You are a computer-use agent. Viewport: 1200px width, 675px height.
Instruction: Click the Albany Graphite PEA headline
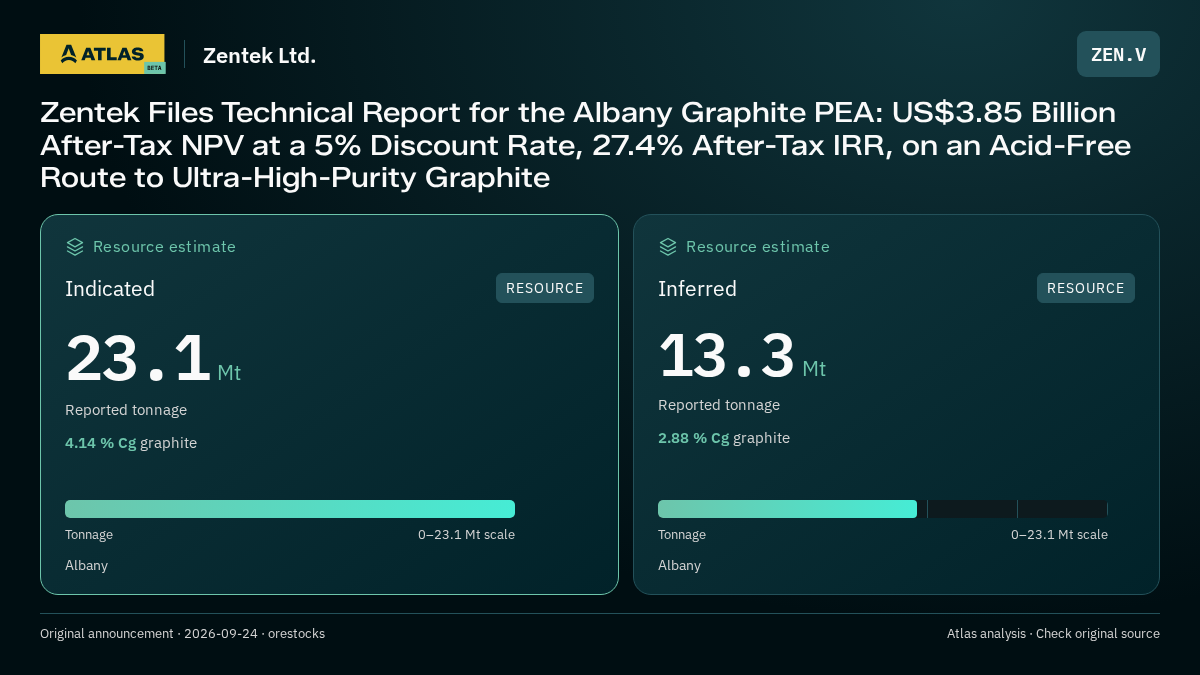(x=585, y=145)
